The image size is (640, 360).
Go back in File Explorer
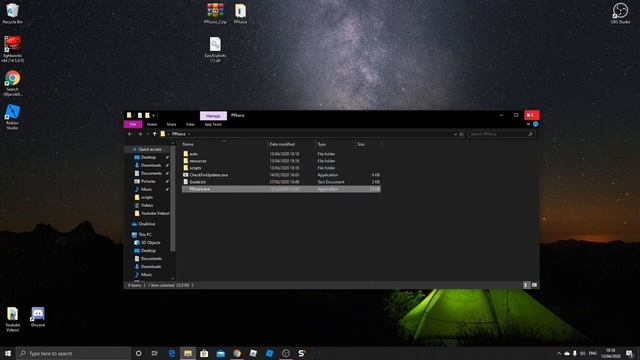click(x=130, y=134)
